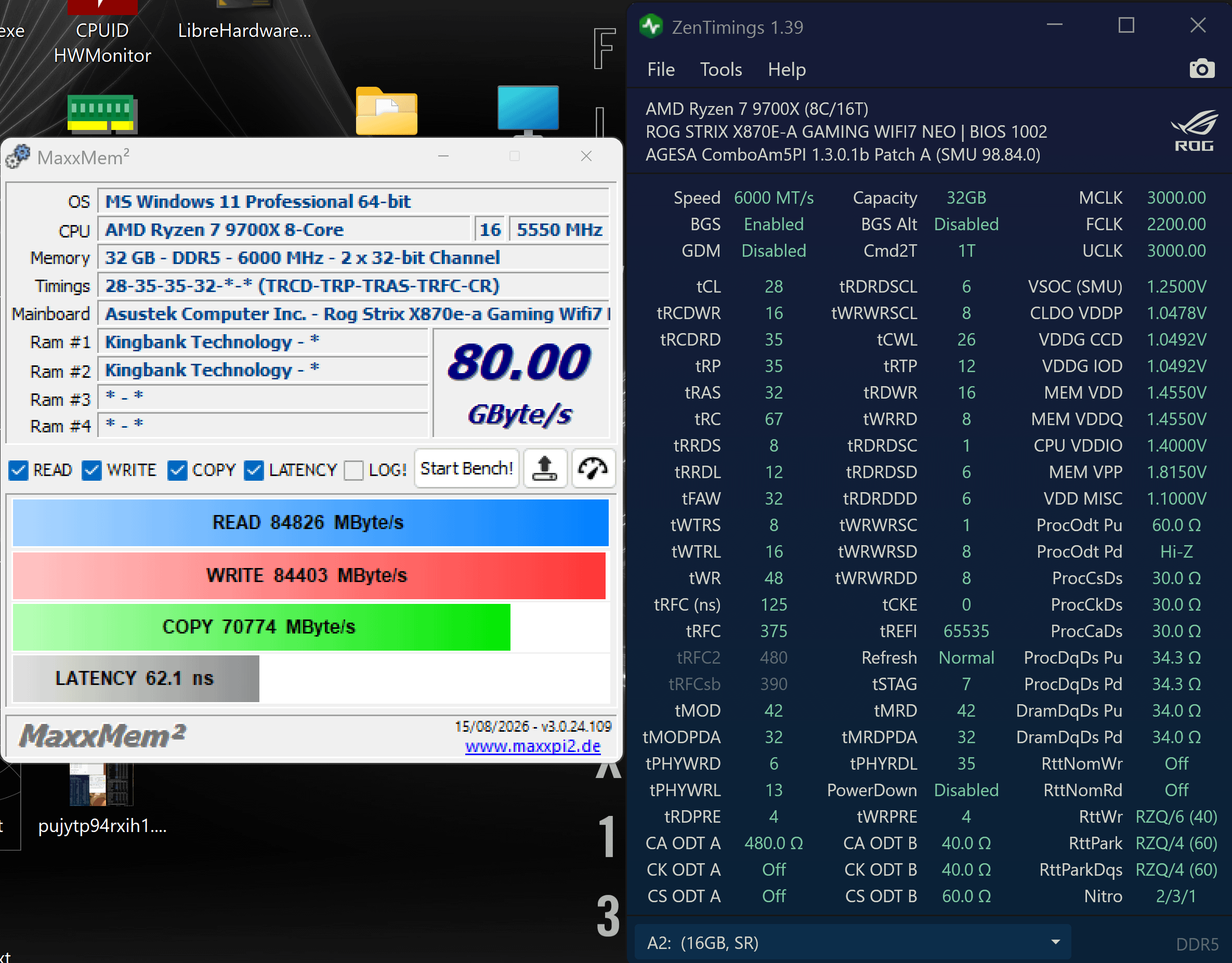Click the AMD Ryzen 7 9700X (8C/16T) text in ZenTimings

pyautogui.click(x=757, y=109)
